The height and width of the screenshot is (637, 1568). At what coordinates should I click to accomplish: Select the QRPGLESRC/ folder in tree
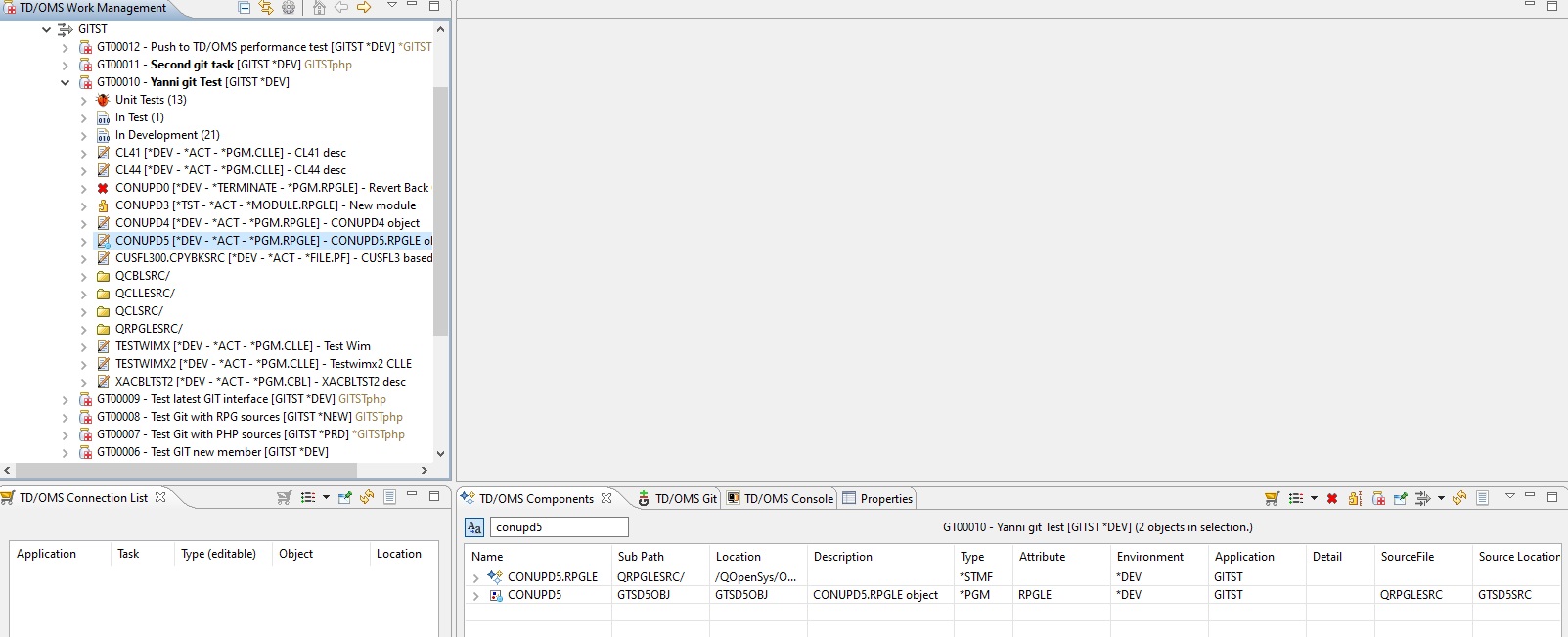pyautogui.click(x=149, y=329)
